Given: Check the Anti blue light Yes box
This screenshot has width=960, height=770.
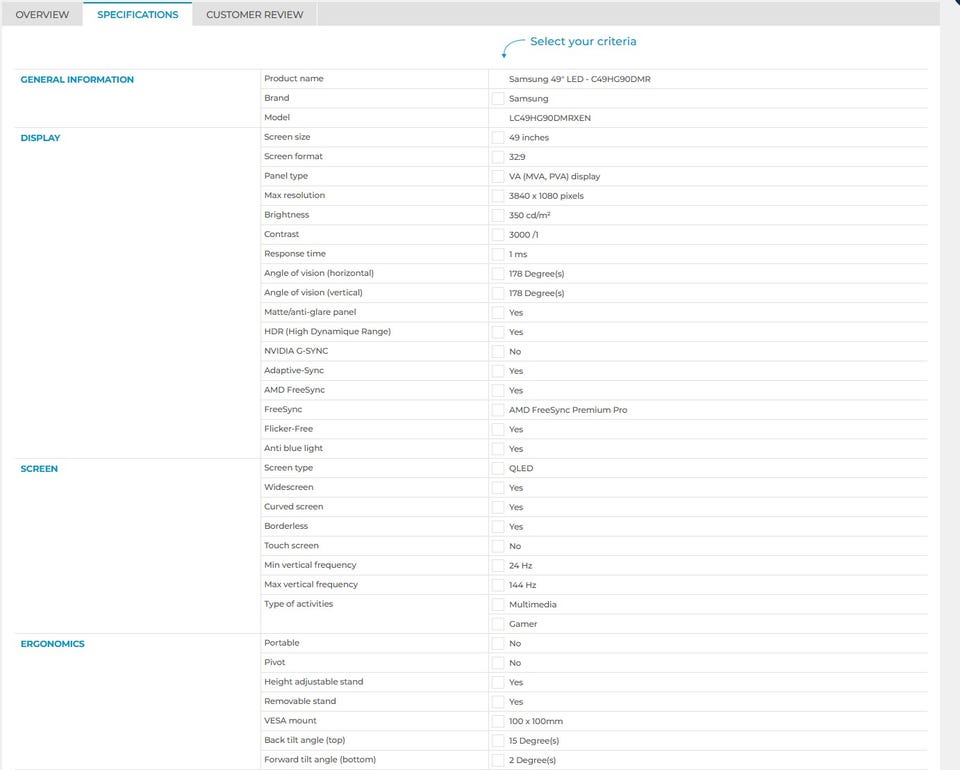Looking at the screenshot, I should (x=498, y=449).
